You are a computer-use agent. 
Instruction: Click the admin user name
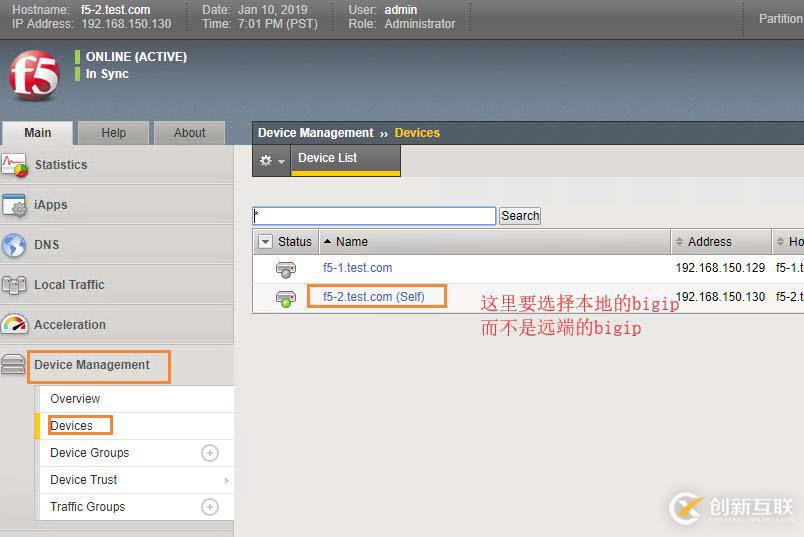click(401, 10)
